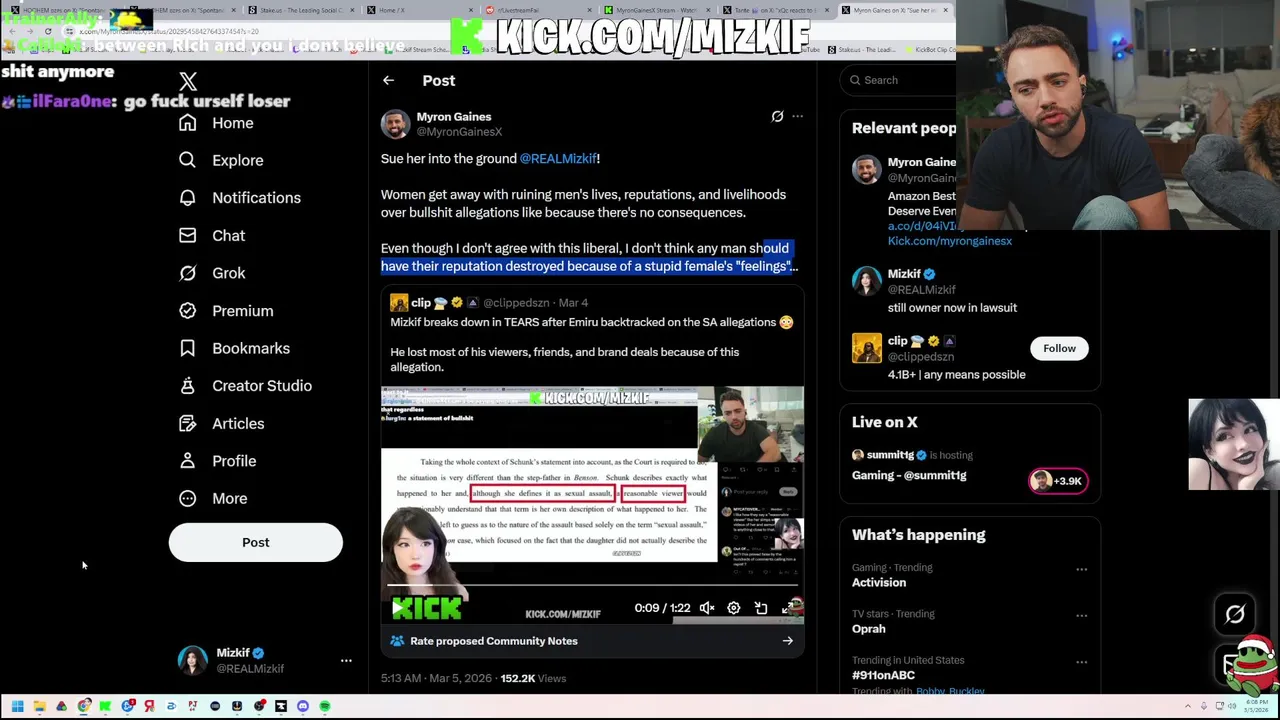
Task: Join summit1g live +3.9K listeners
Action: [x=1058, y=481]
